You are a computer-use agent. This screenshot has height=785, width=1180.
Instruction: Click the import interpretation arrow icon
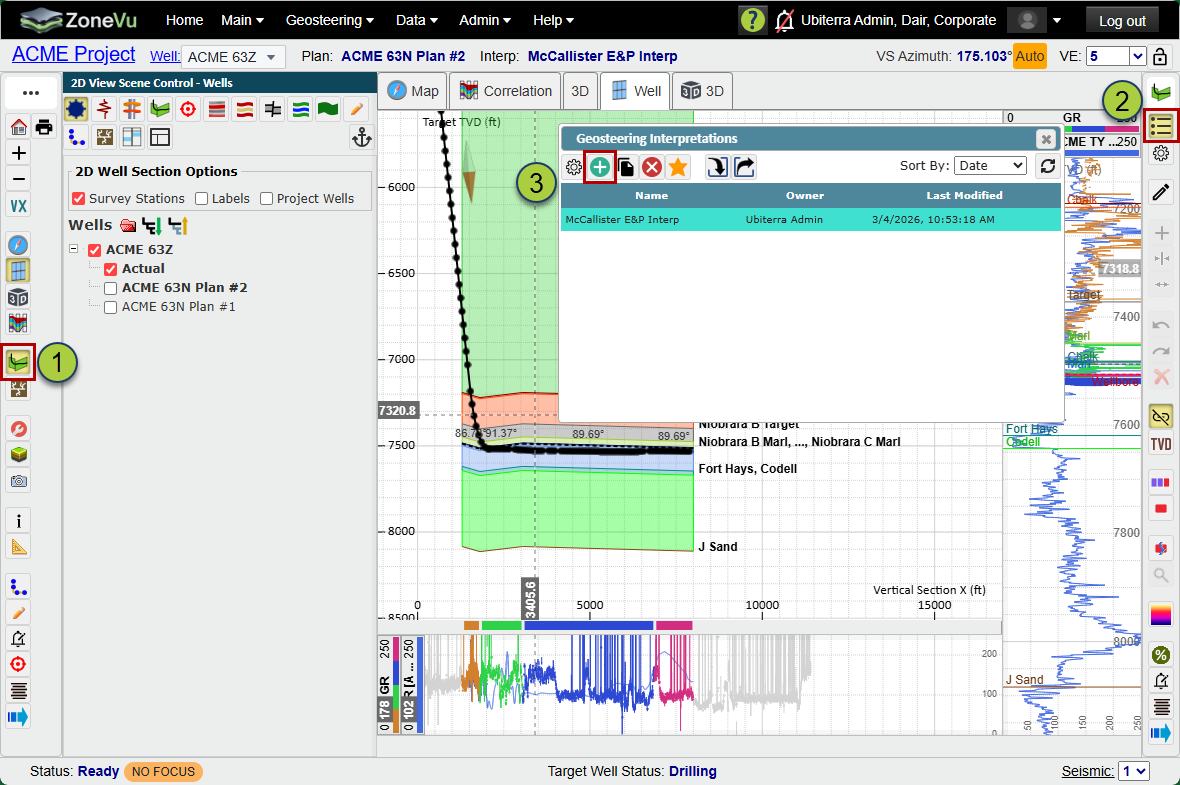pos(717,167)
